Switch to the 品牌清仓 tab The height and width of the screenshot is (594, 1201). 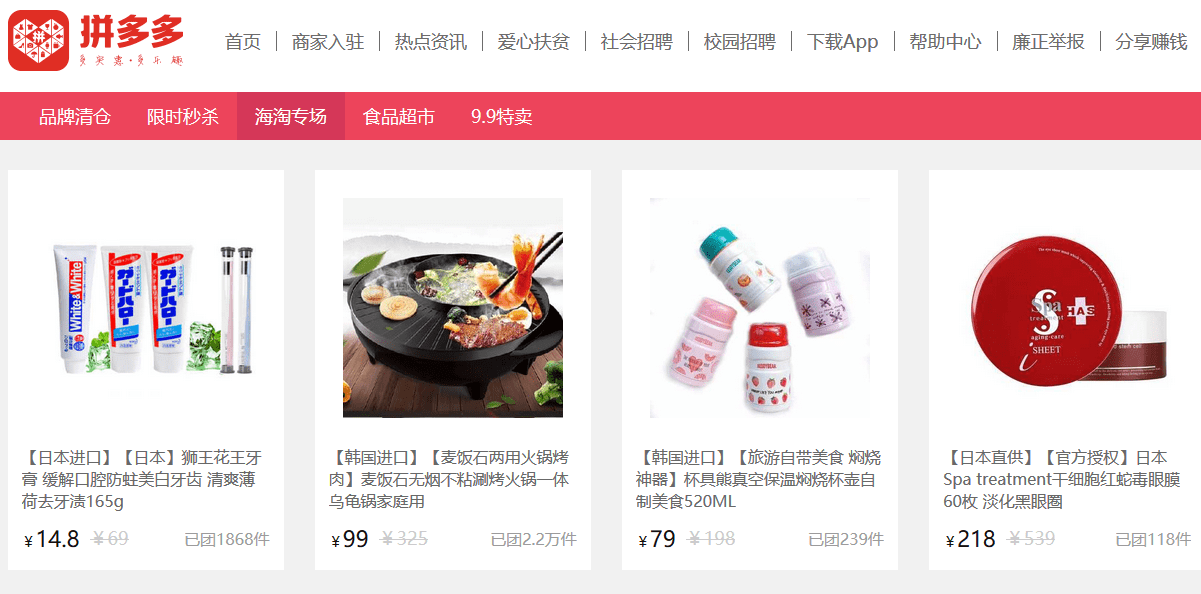tap(75, 116)
